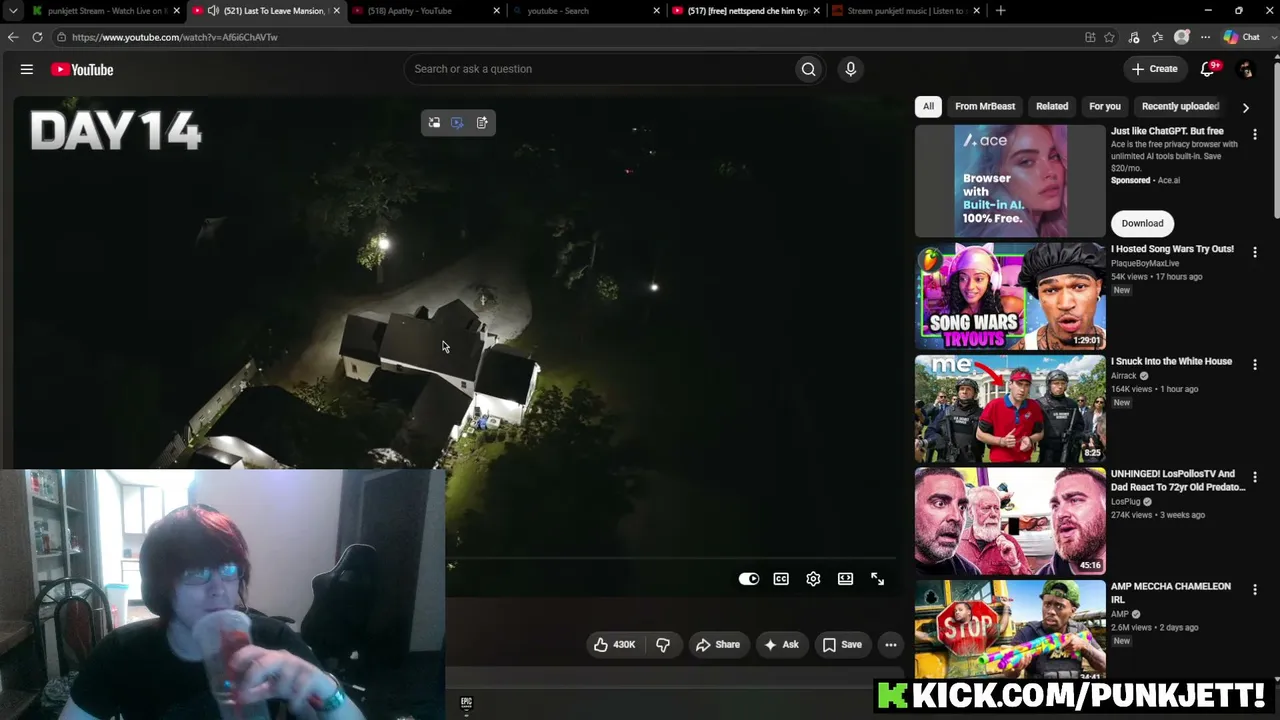Viewport: 1280px width, 720px height.
Task: Open the AMP Meccha Chameleon thumbnail
Action: coord(1010,630)
